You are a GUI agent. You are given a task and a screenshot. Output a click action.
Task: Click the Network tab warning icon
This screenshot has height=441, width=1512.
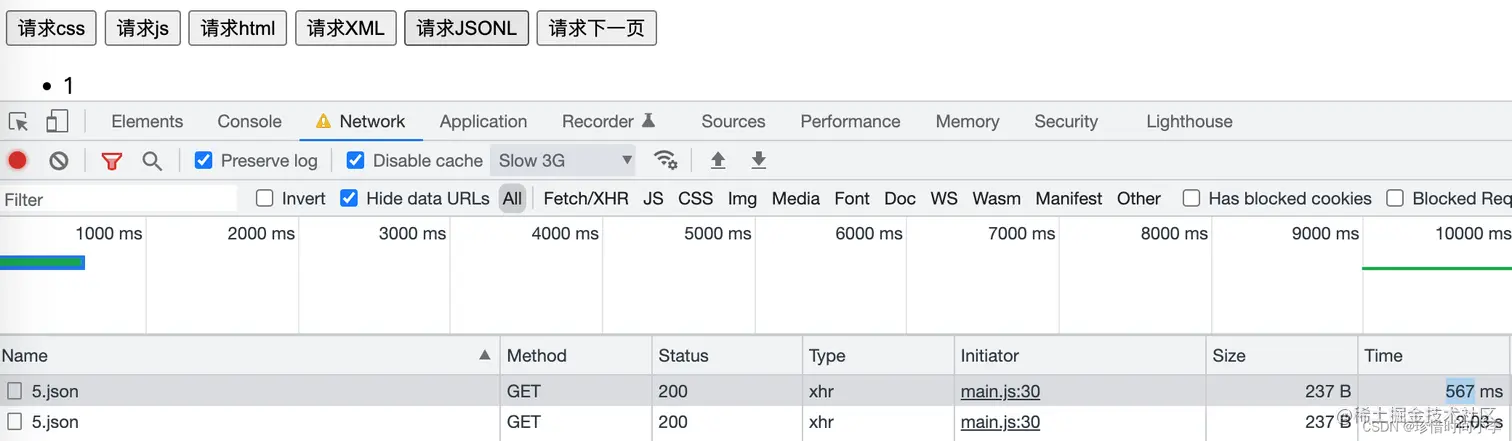tap(323, 122)
